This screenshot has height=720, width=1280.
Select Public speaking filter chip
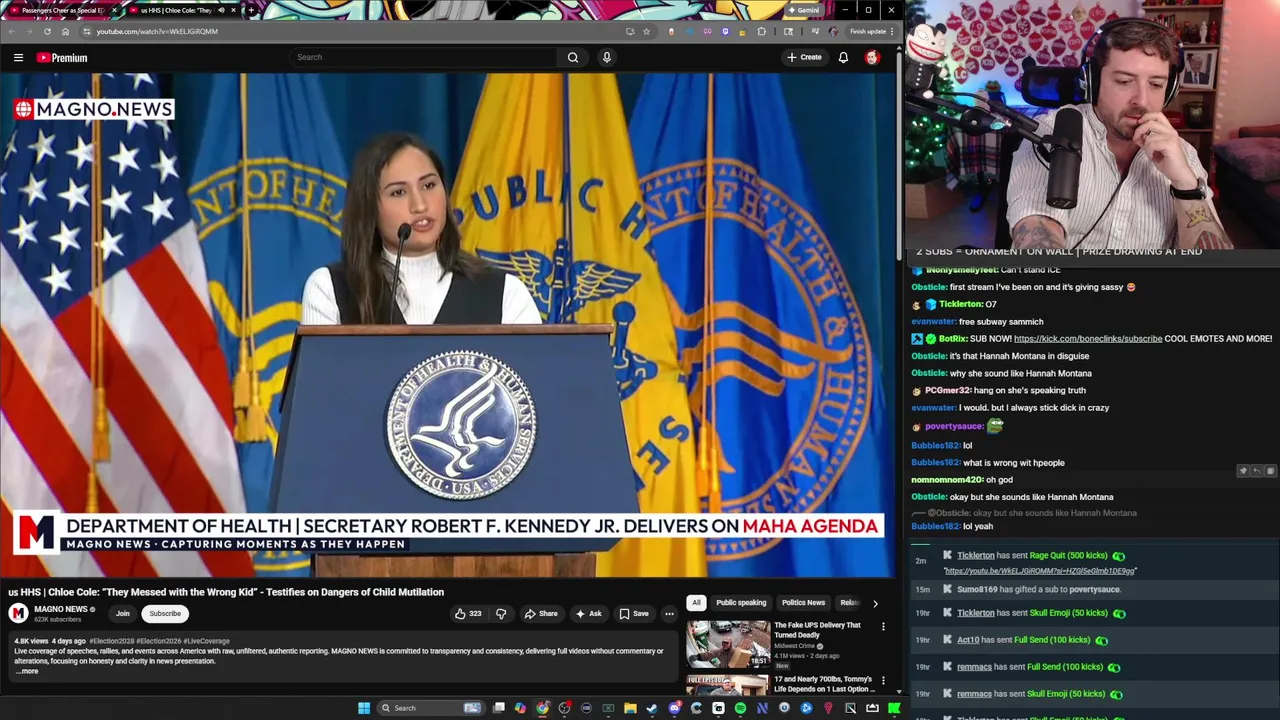click(x=741, y=603)
